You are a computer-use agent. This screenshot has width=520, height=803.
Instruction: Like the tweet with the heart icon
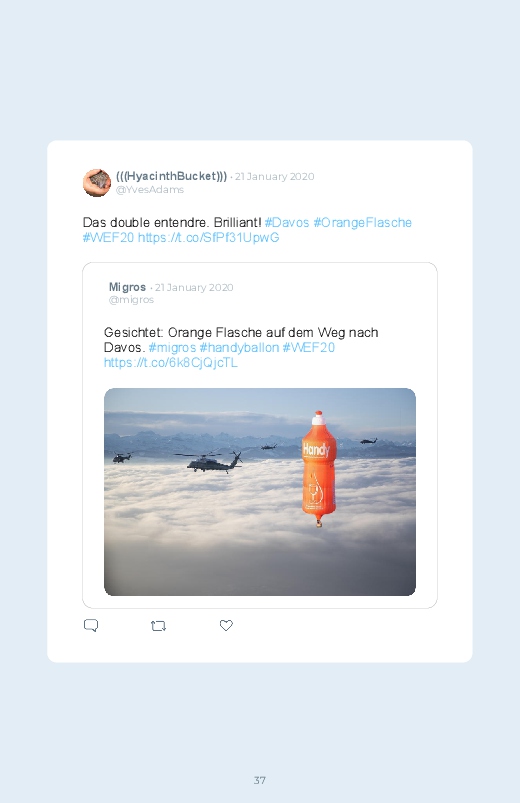226,625
